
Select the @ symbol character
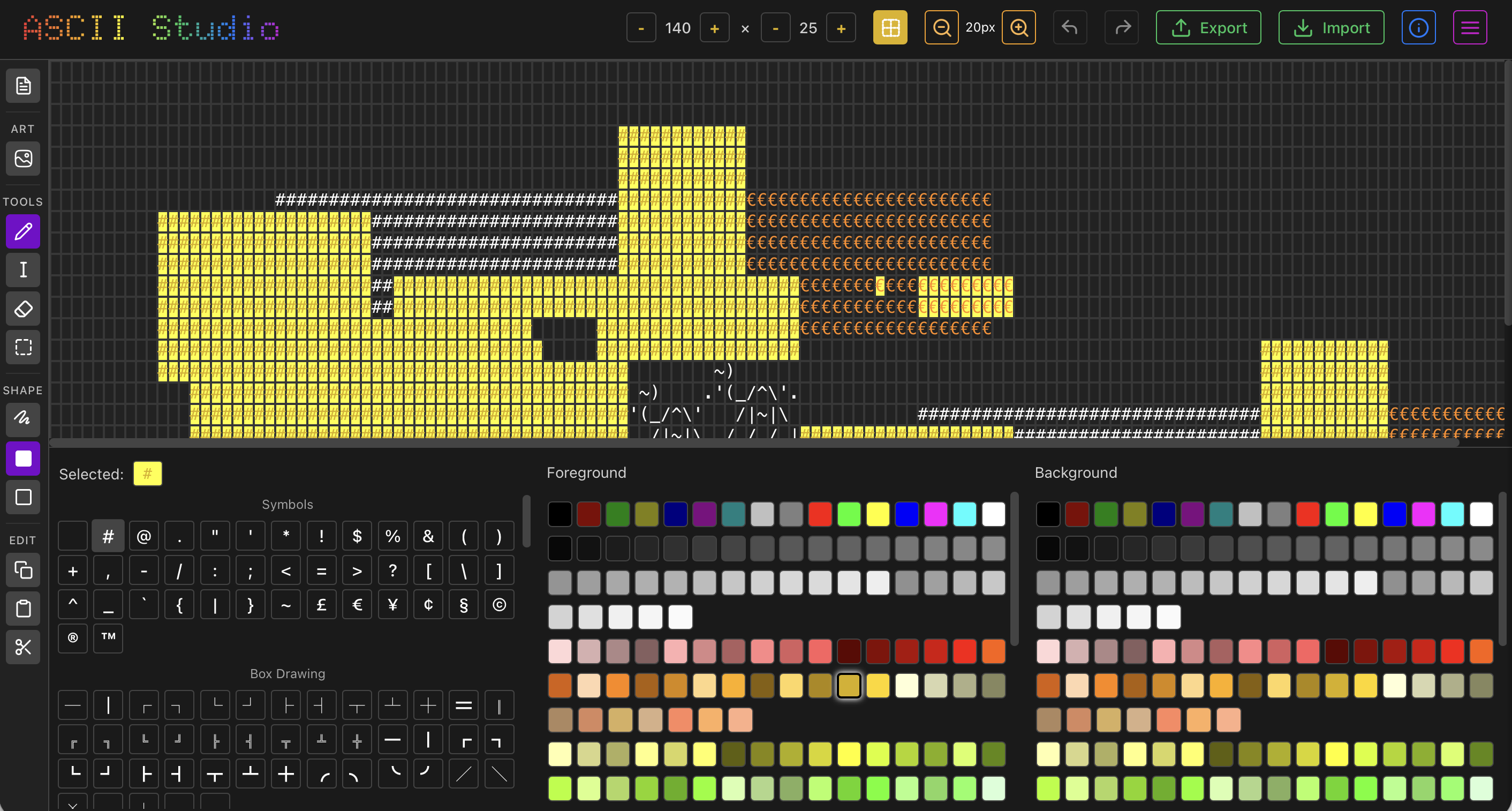point(144,536)
